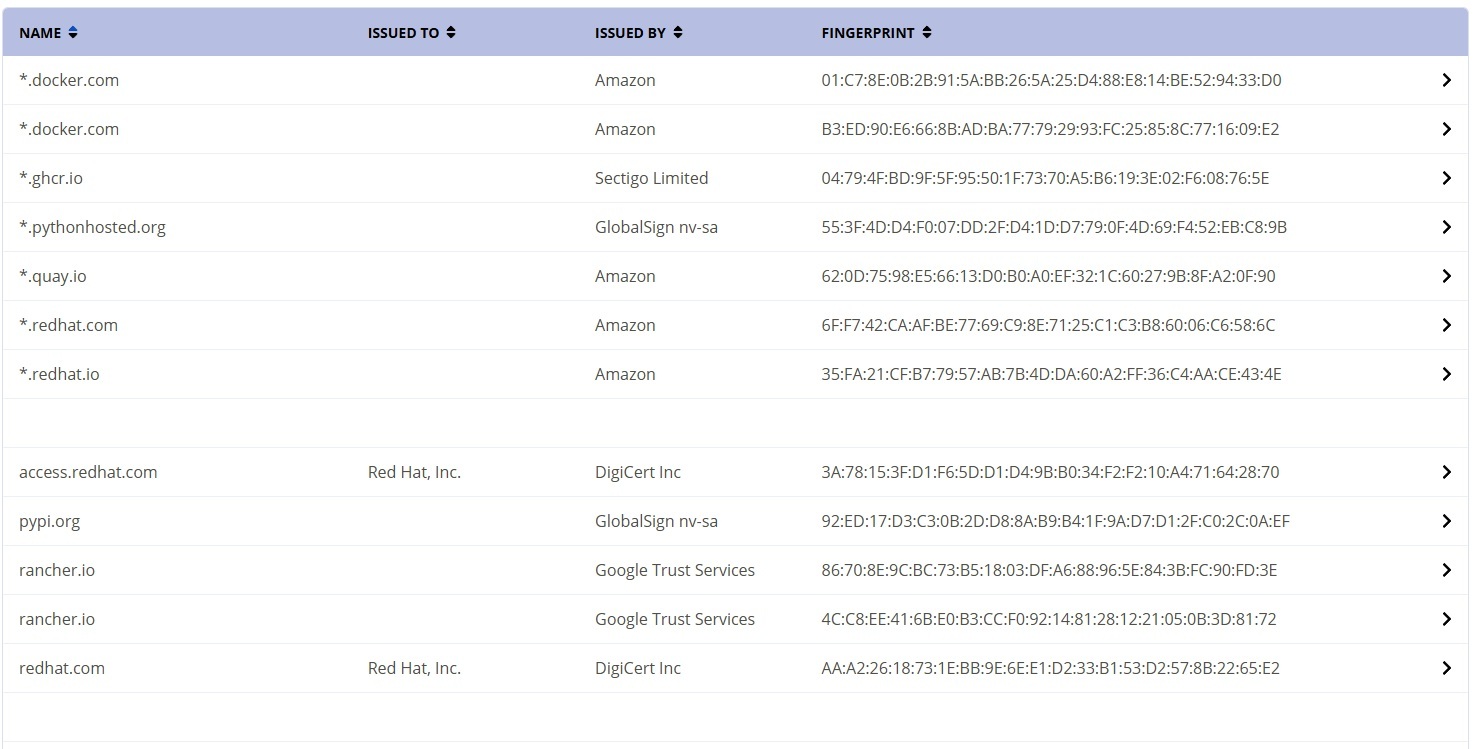Open *.redhat.com row detail arrow
The image size is (1473, 749).
[x=1446, y=325]
